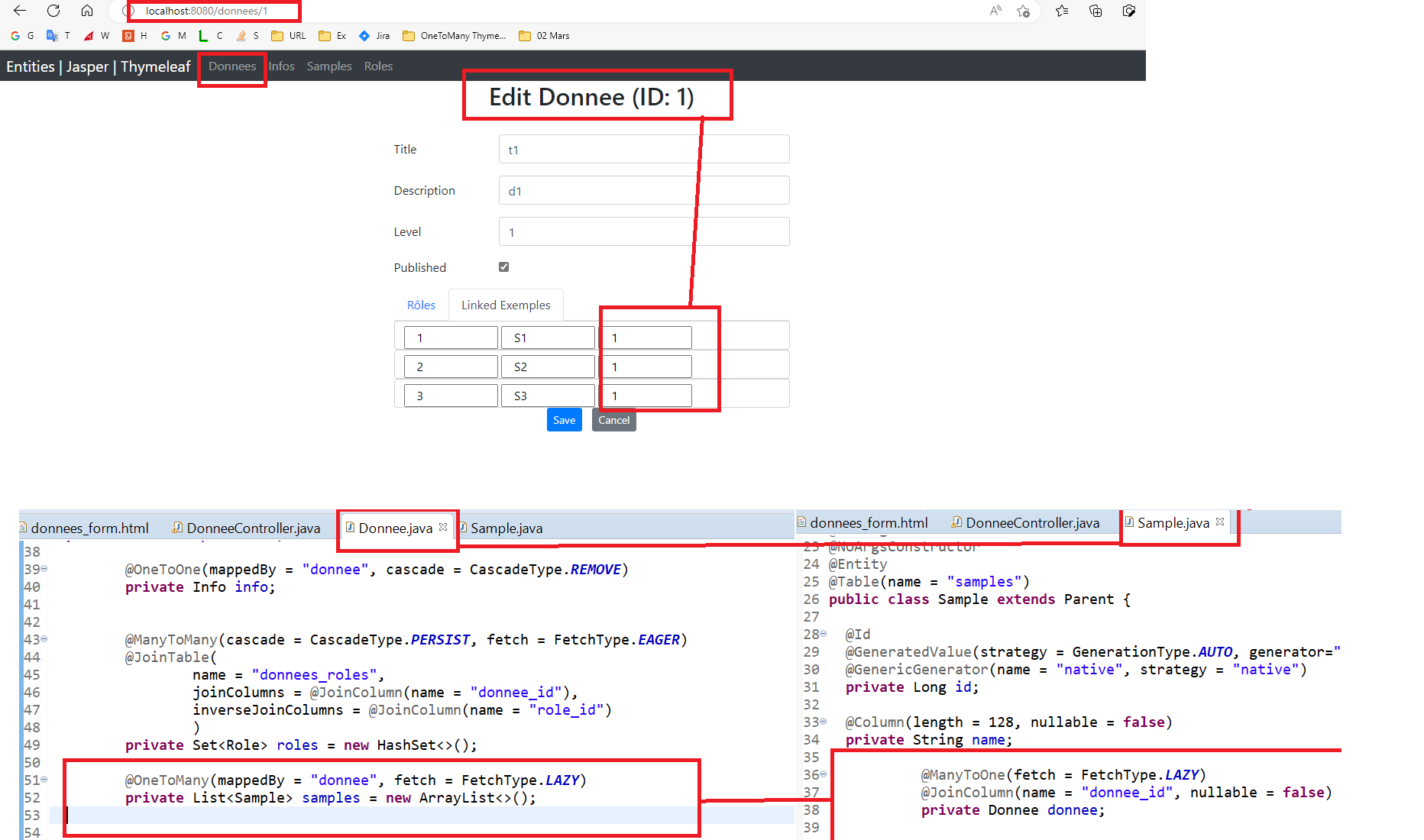Close the Sample.java editor tab on right

click(1220, 522)
